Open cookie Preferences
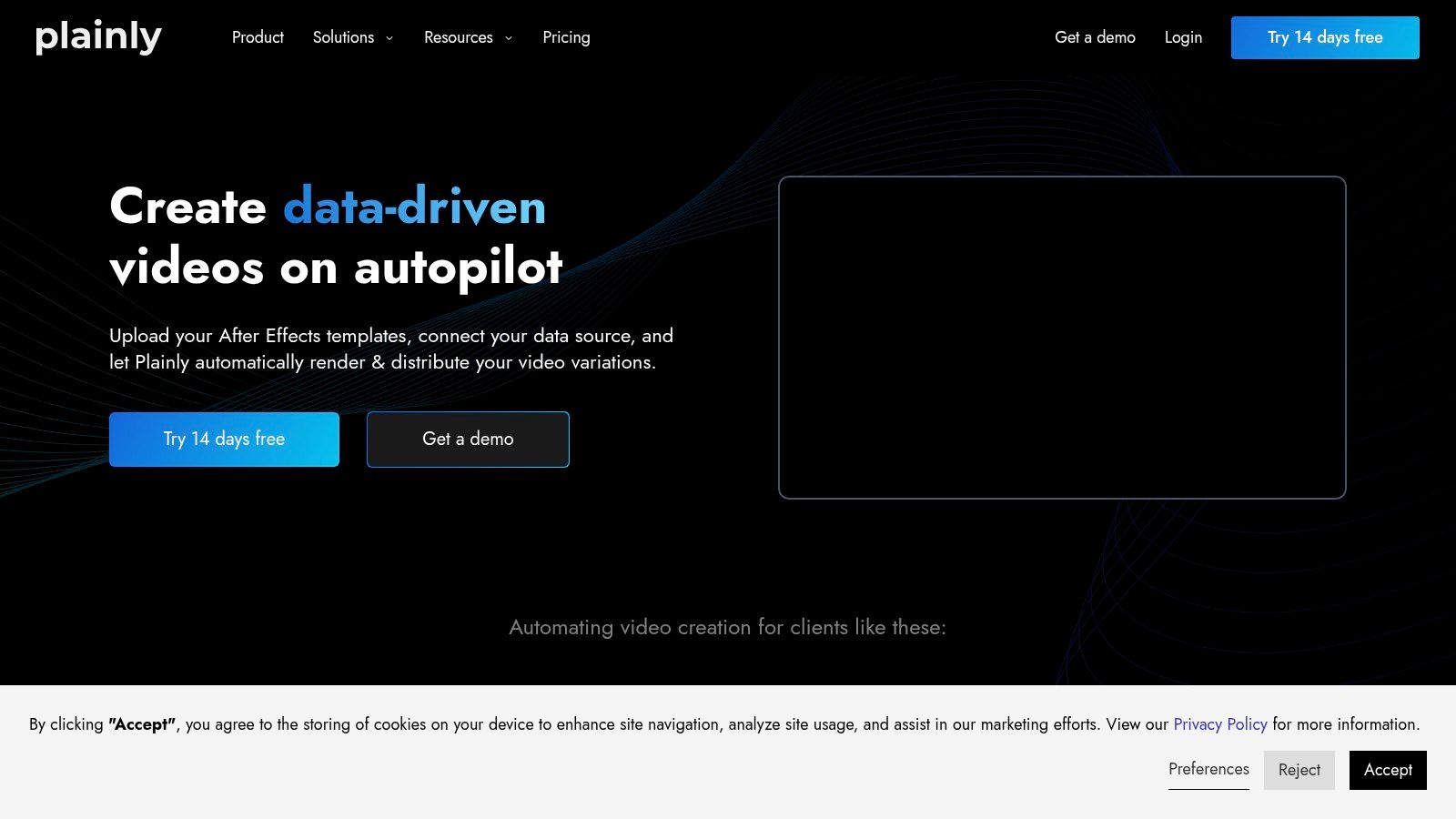This screenshot has height=819, width=1456. click(1208, 769)
